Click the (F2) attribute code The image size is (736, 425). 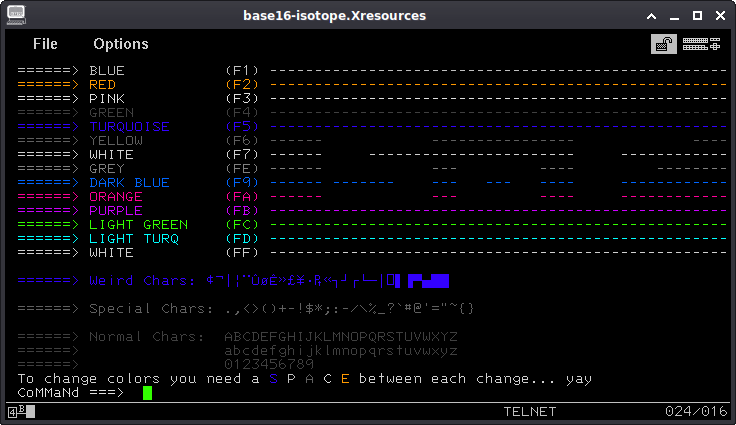pos(242,85)
